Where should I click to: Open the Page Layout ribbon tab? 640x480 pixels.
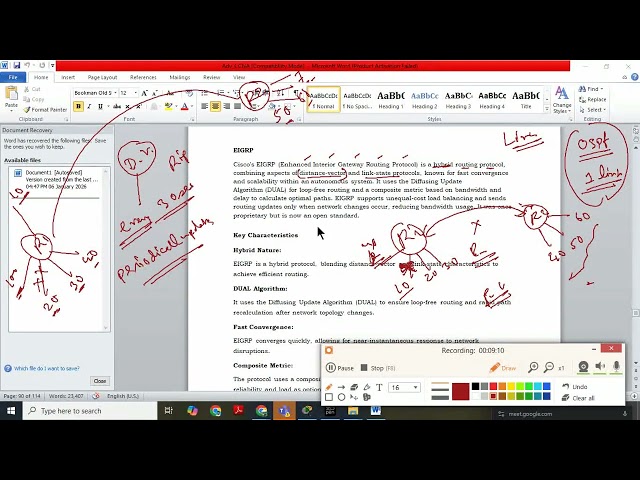pos(102,77)
